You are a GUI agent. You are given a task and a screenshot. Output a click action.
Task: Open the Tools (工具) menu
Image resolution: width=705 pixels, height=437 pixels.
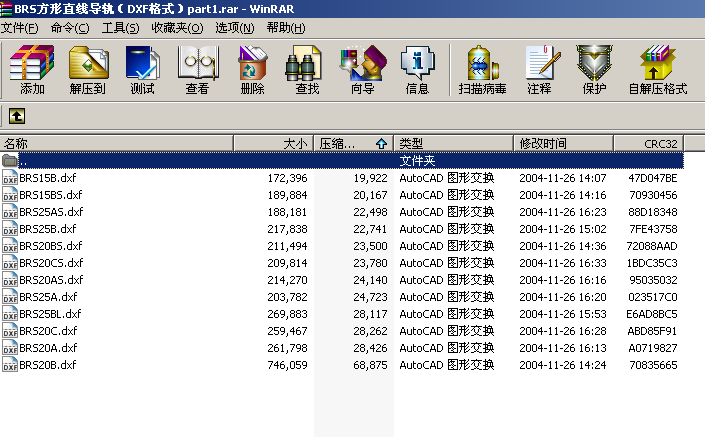(x=120, y=28)
